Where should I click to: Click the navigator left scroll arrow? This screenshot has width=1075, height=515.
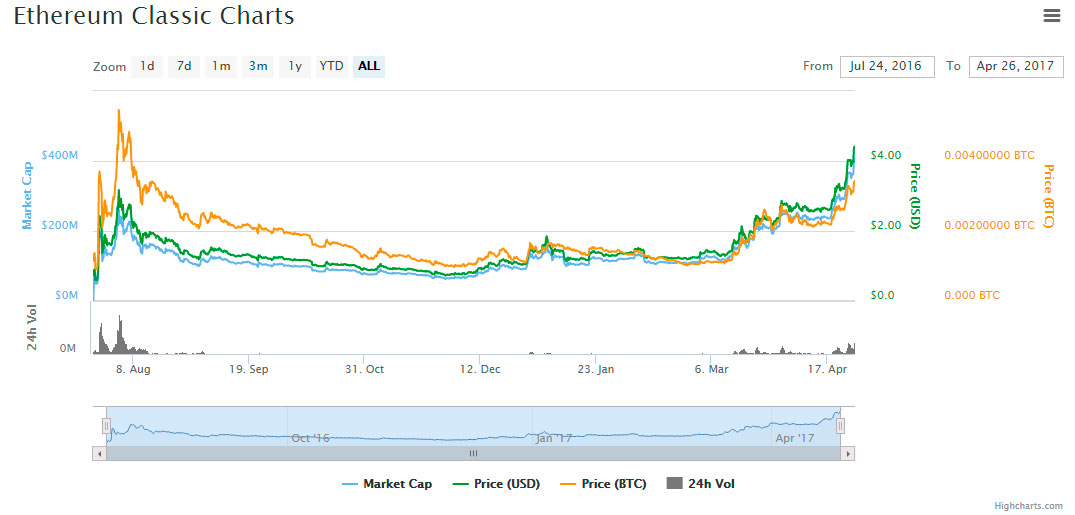coord(99,453)
